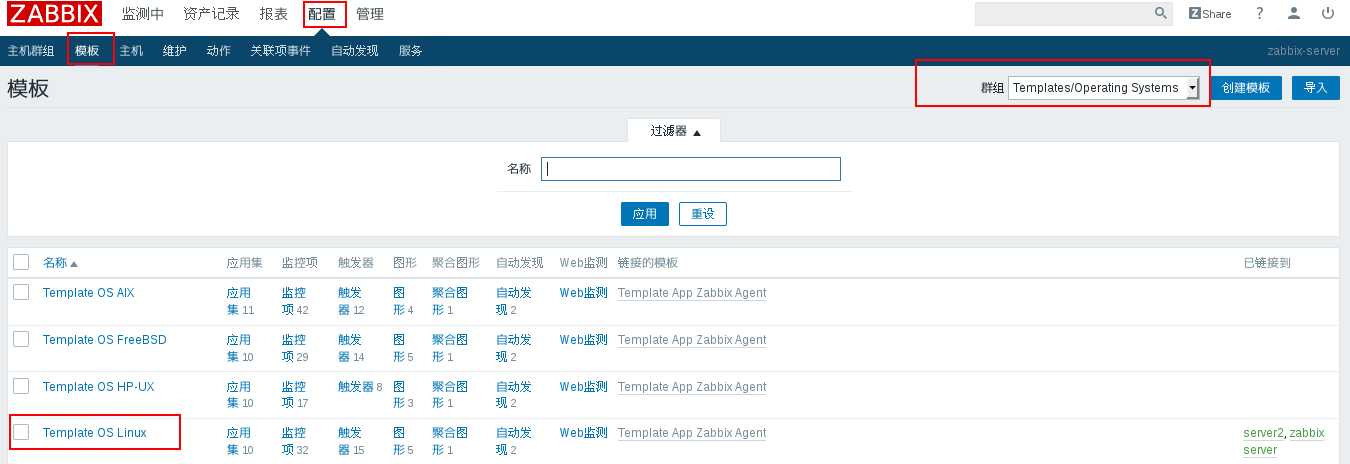
Task: Go to 主机群组 submenu
Action: [31, 51]
